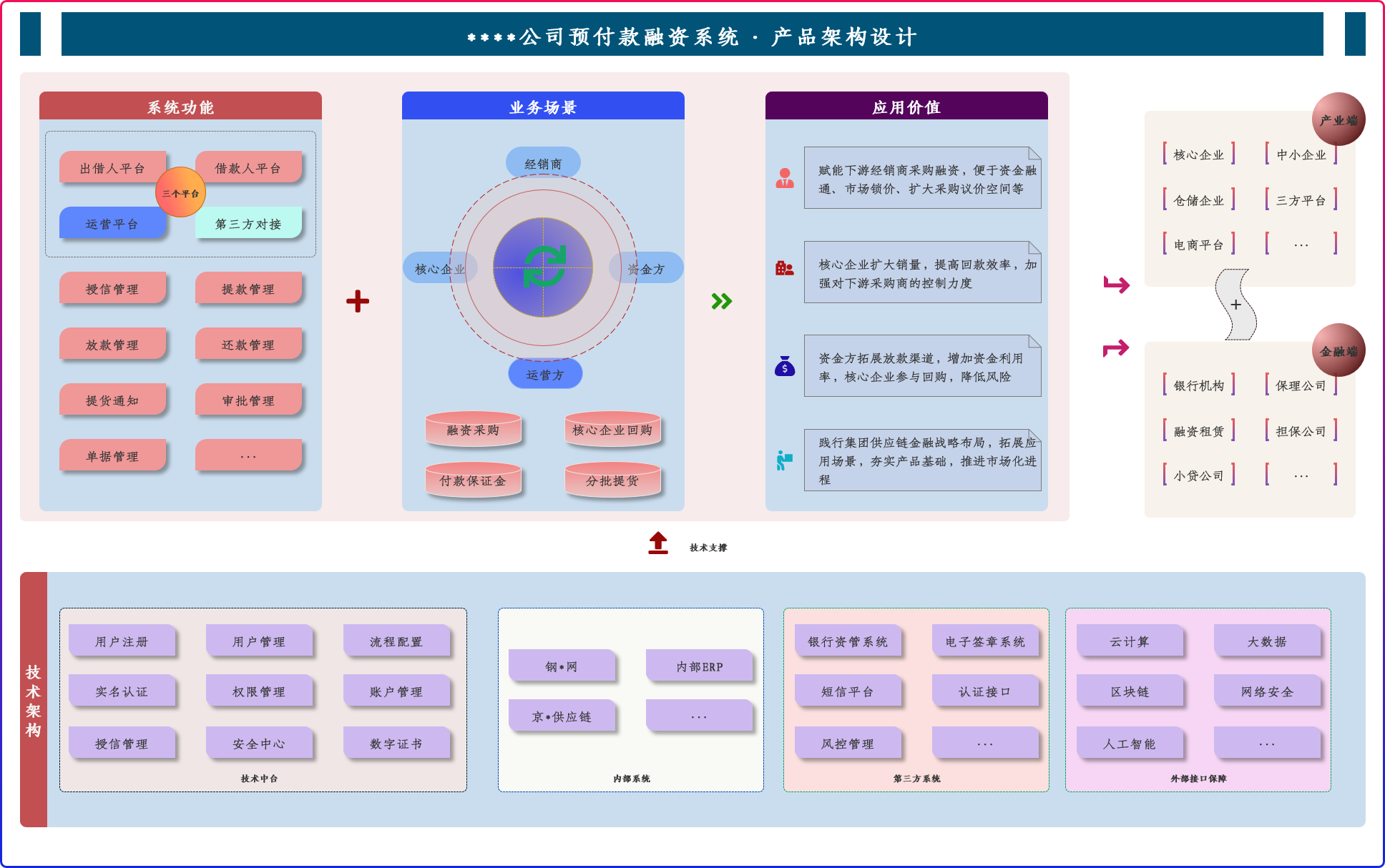Click the 融资采购 cylinder
The width and height of the screenshot is (1385, 868).
473,429
